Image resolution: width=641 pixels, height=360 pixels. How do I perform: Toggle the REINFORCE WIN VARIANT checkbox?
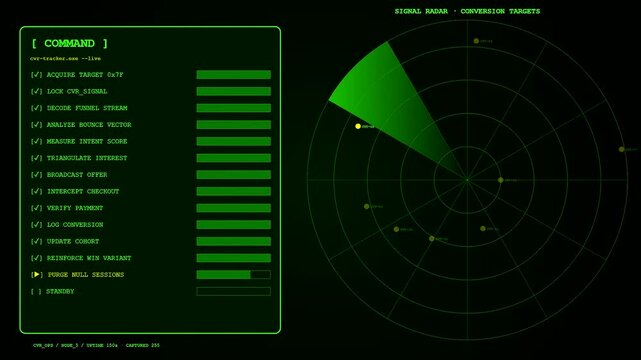tap(36, 258)
